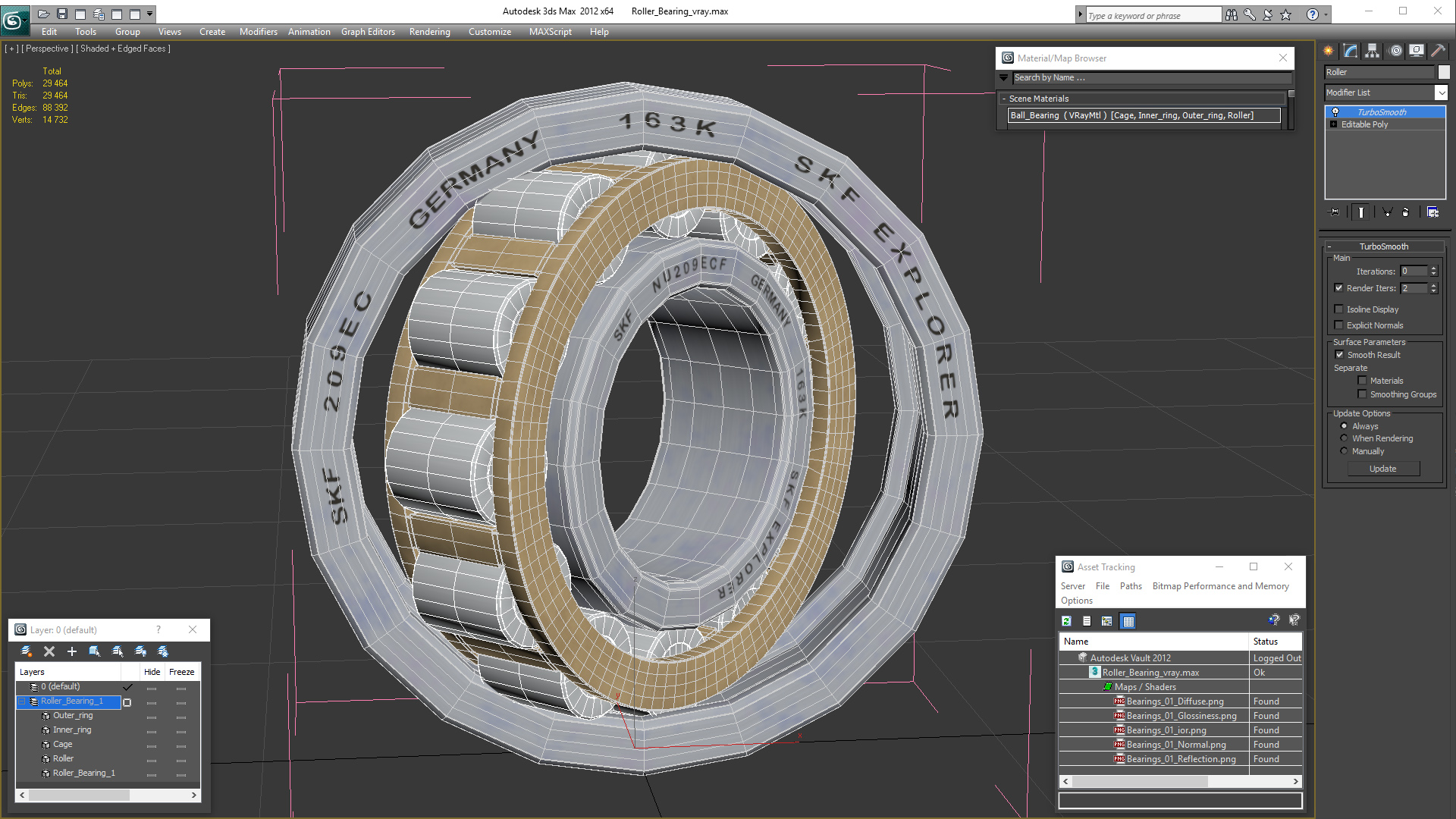
Task: Open the Hierarchy command panel tab
Action: (x=1372, y=51)
